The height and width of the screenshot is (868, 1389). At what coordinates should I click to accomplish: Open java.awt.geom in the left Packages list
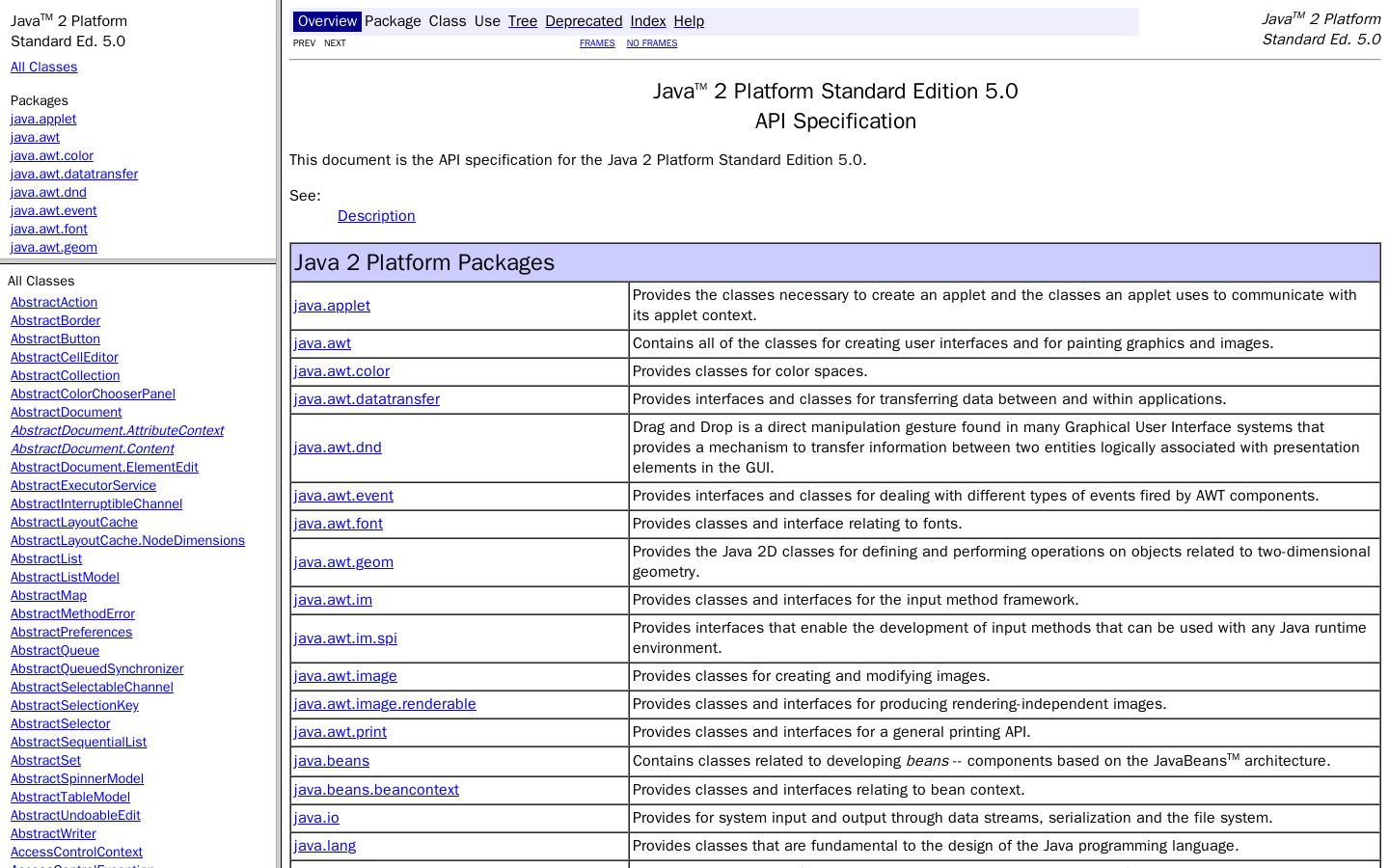(x=54, y=247)
